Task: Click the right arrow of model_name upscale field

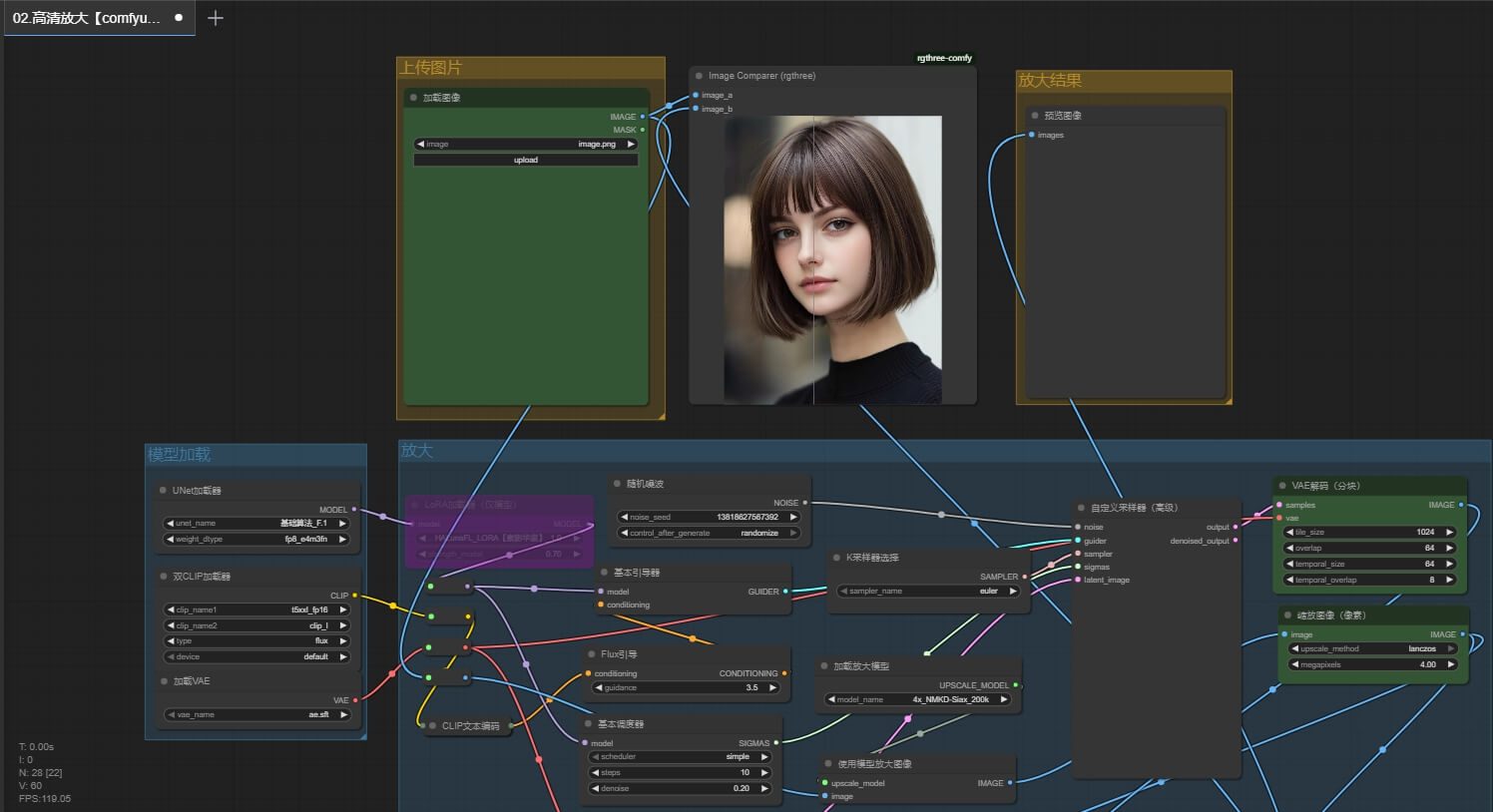Action: (x=1004, y=699)
